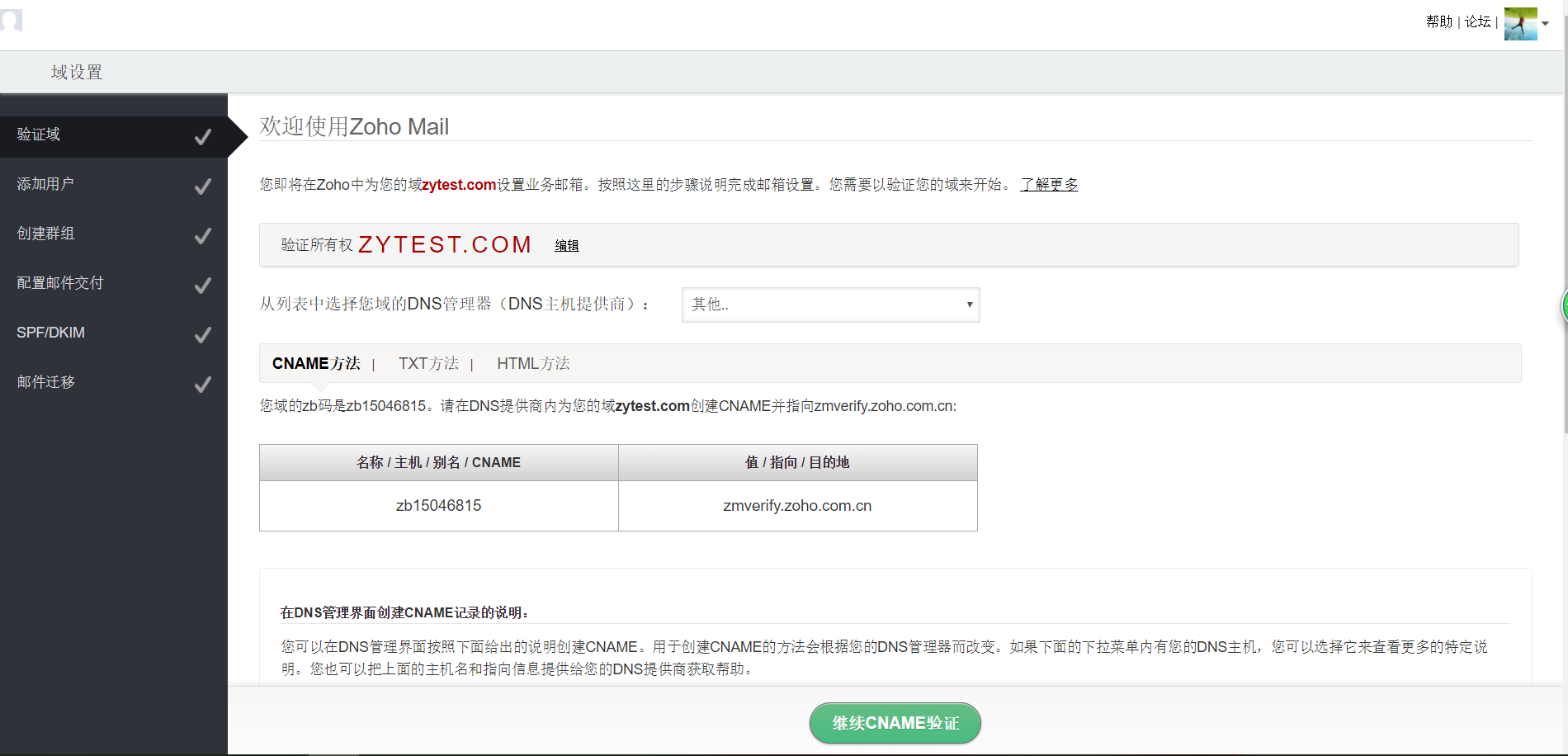Click the 帮助 help link

click(1438, 22)
